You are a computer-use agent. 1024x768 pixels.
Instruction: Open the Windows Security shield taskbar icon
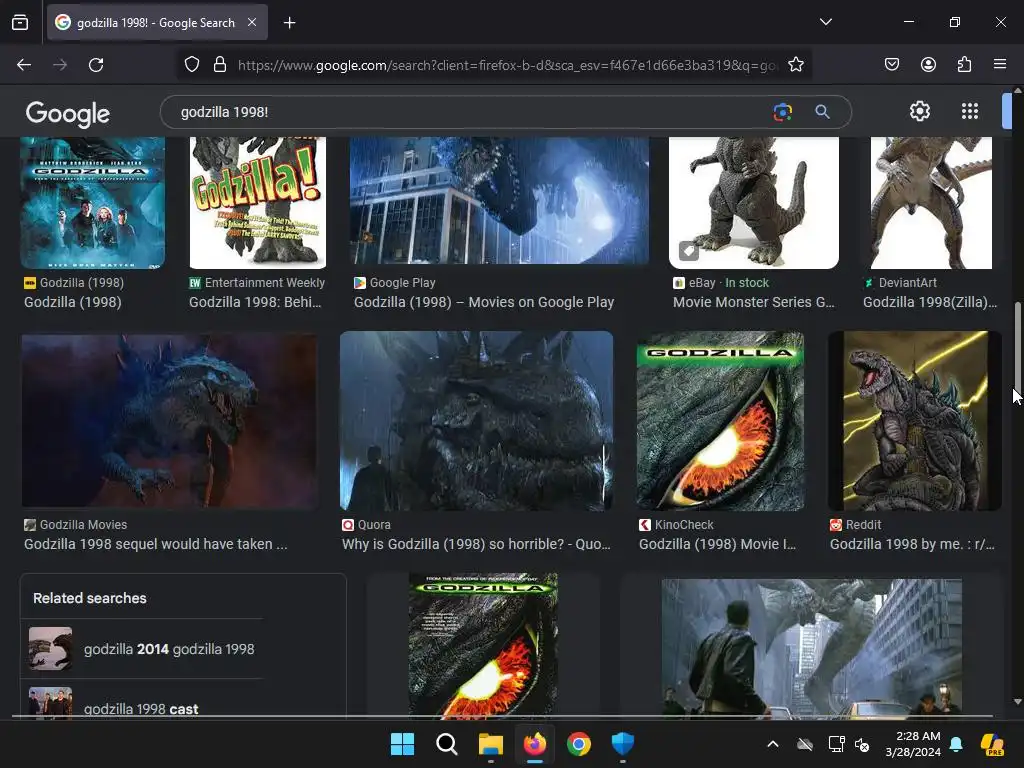[622, 744]
